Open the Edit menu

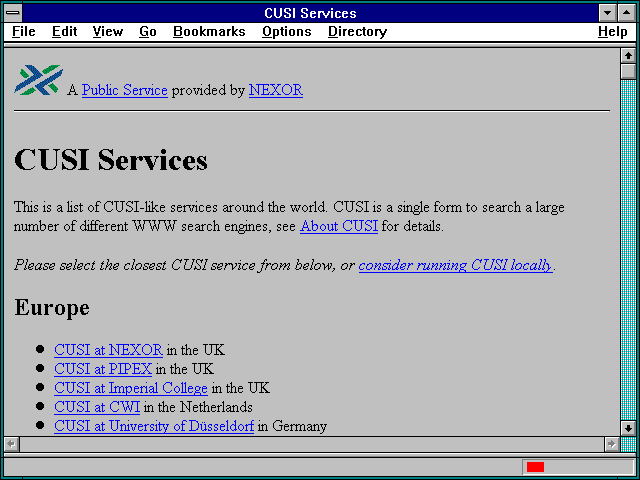click(x=64, y=31)
